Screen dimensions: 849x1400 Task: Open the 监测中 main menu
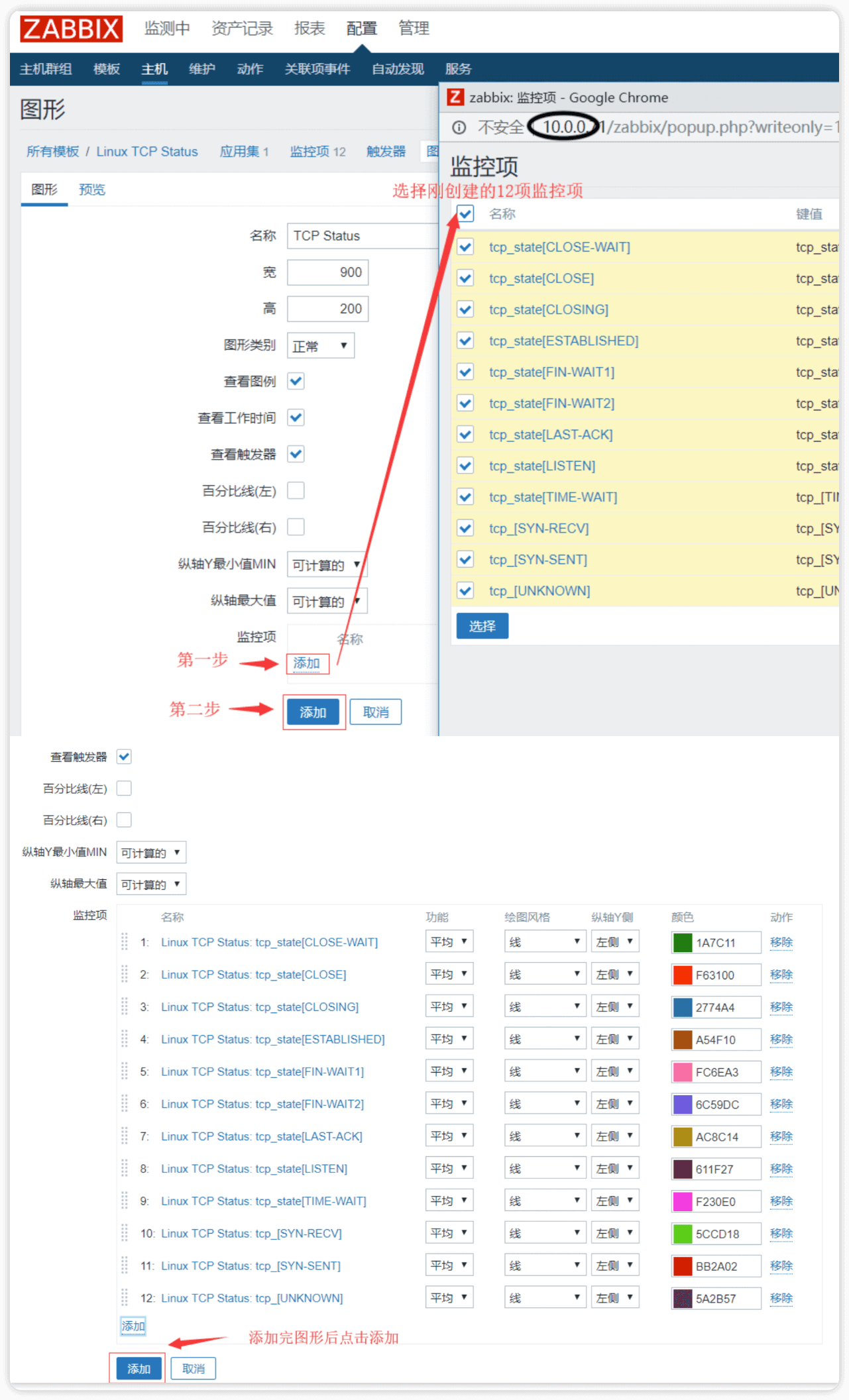tap(167, 28)
